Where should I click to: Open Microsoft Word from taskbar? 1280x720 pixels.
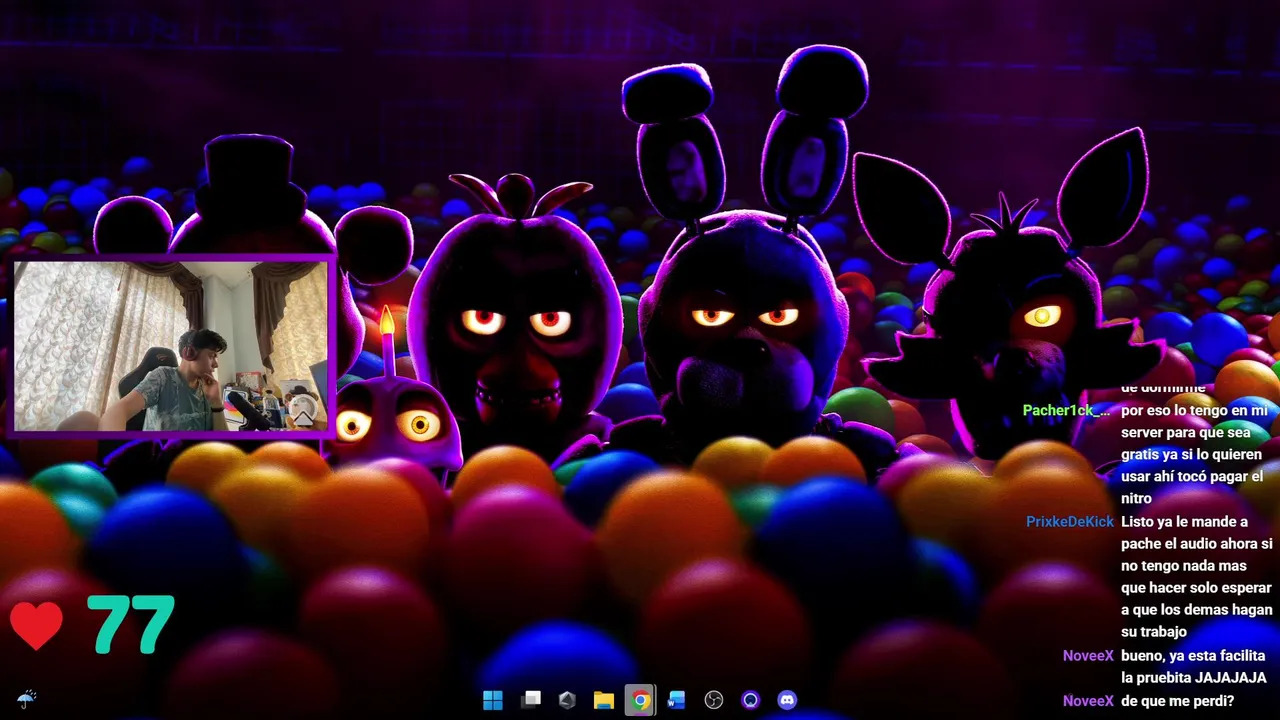pos(677,700)
